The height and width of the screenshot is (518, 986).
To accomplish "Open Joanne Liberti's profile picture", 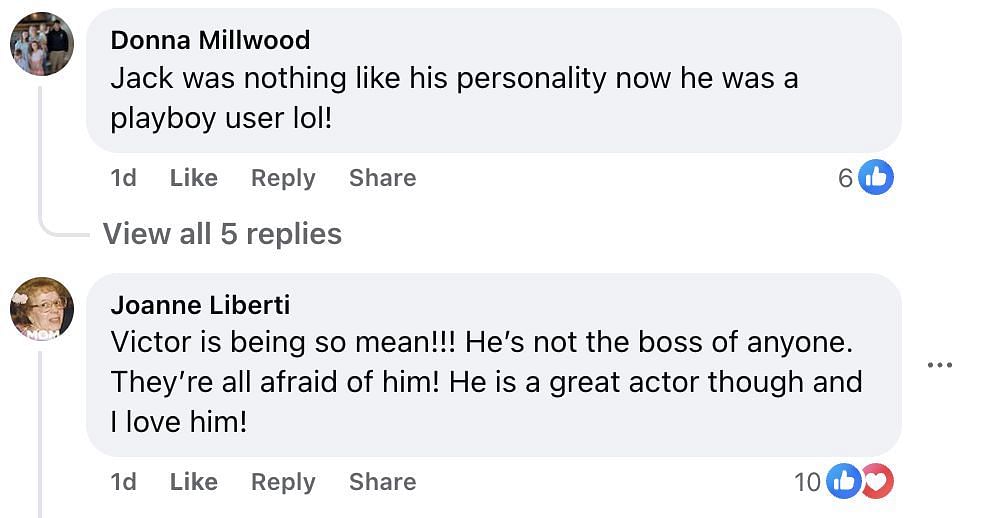I will [x=42, y=307].
